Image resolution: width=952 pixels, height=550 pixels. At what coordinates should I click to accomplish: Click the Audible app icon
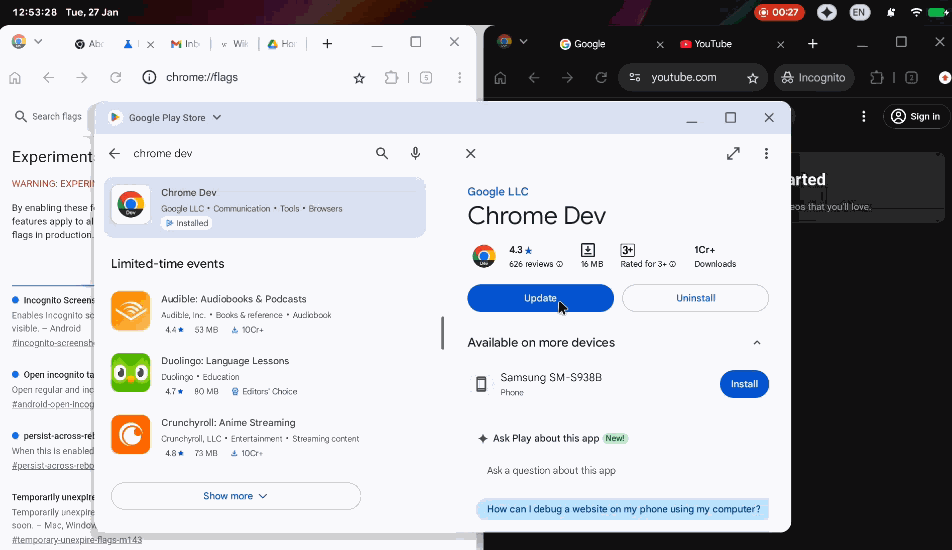coord(131,311)
